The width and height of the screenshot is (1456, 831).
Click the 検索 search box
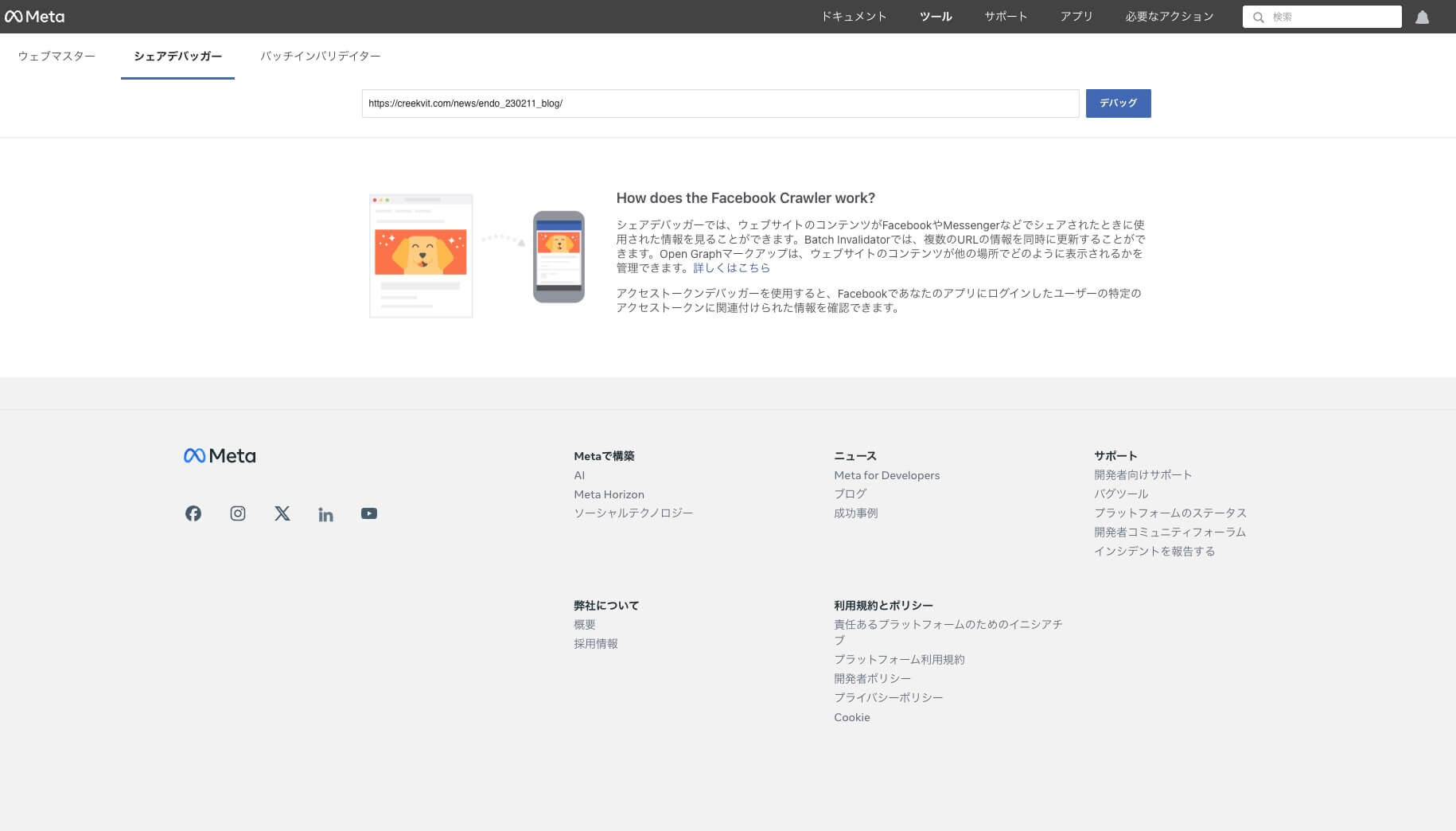click(x=1330, y=17)
